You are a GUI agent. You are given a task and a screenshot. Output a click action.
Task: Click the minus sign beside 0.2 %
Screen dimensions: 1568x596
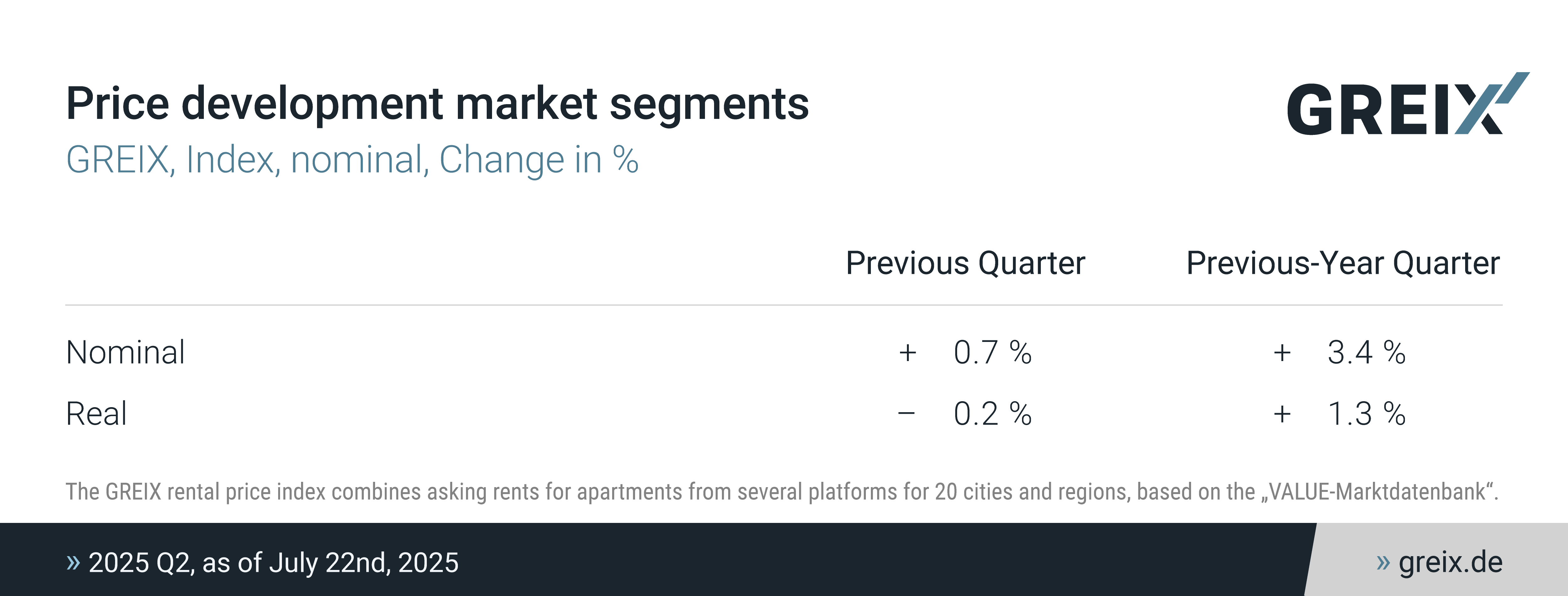tap(906, 414)
